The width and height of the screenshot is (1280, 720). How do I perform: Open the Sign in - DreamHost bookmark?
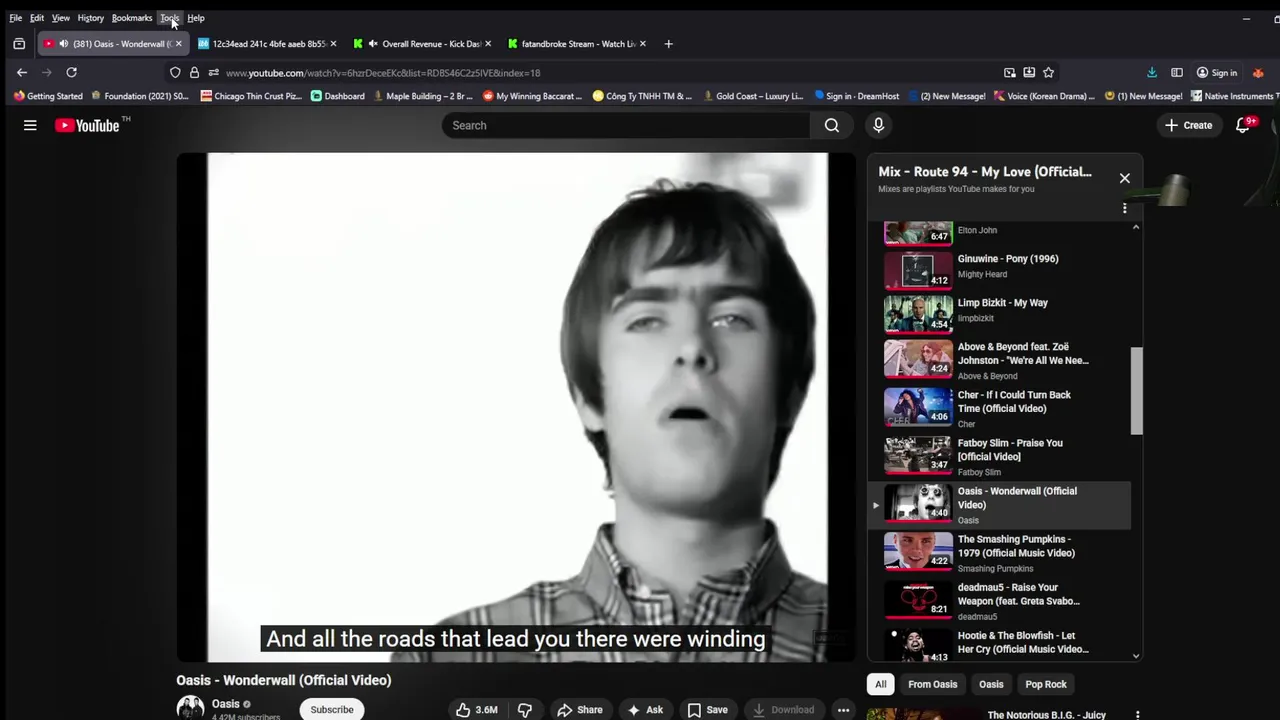(856, 96)
